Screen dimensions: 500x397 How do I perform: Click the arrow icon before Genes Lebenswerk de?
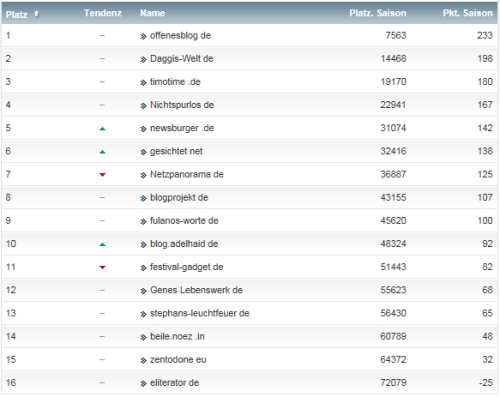[143, 291]
